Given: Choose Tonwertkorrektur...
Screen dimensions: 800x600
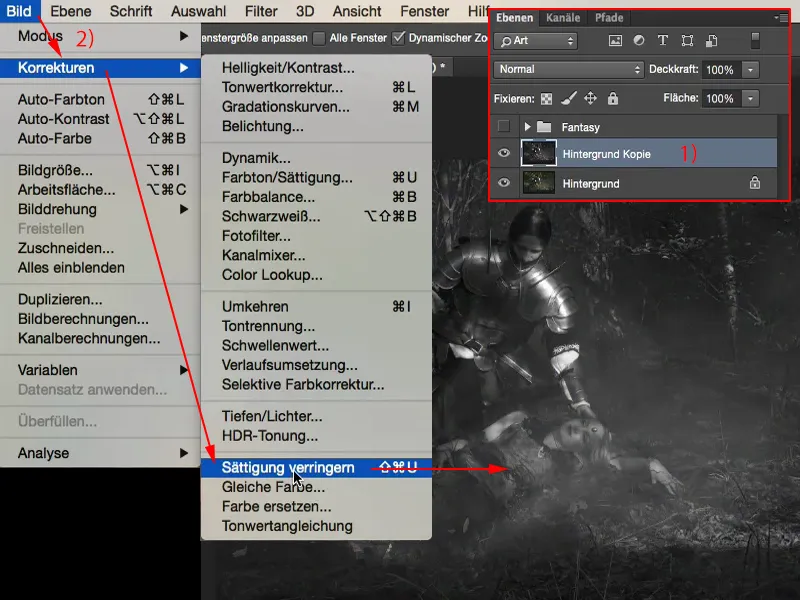Looking at the screenshot, I should (316, 87).
